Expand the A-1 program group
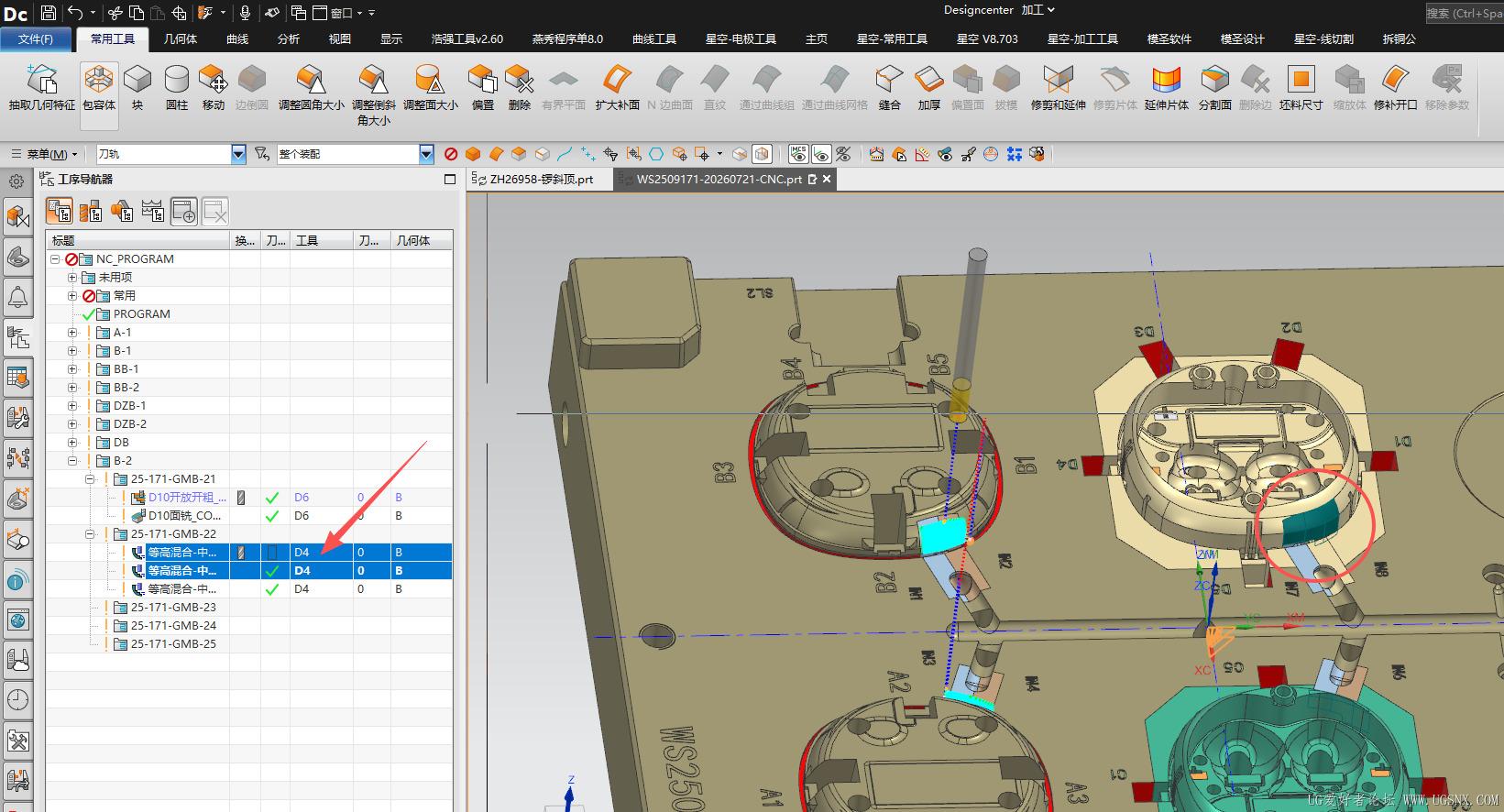Screen dimensions: 1504x812 [72, 333]
